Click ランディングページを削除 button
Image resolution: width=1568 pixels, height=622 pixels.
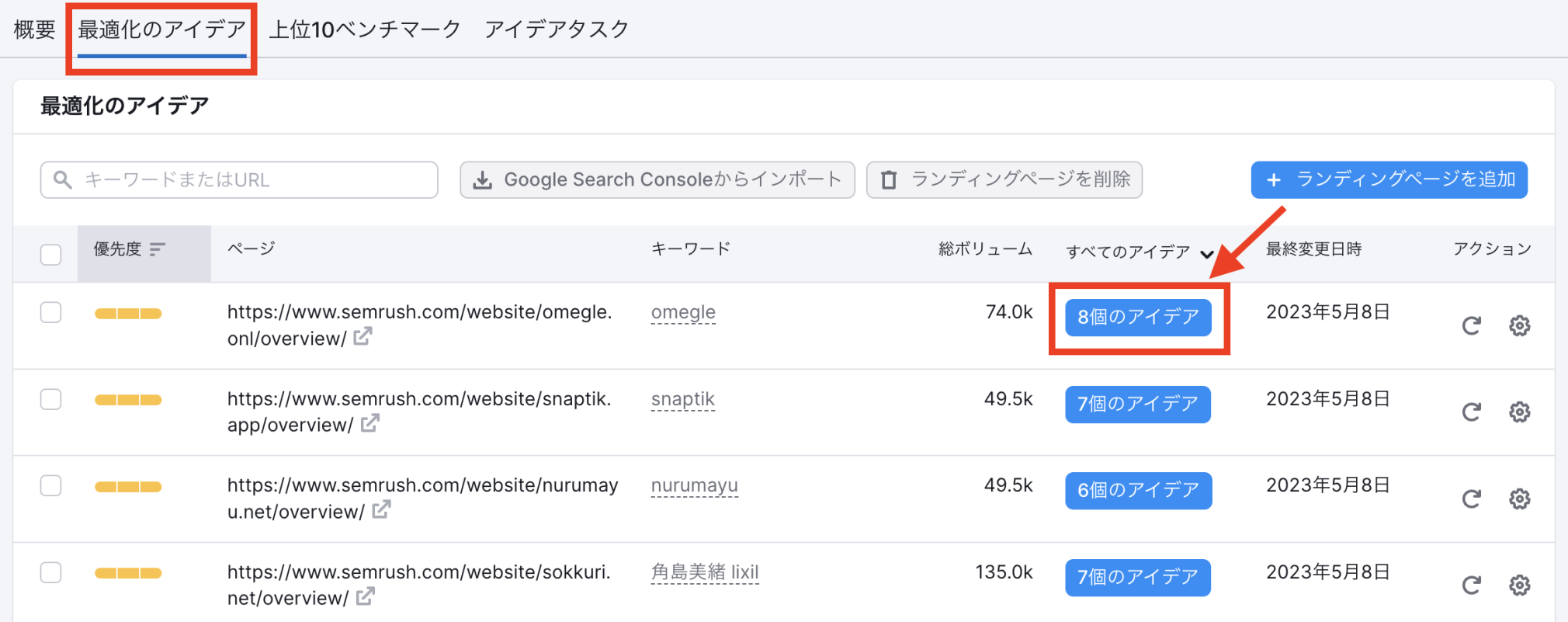click(x=1004, y=180)
